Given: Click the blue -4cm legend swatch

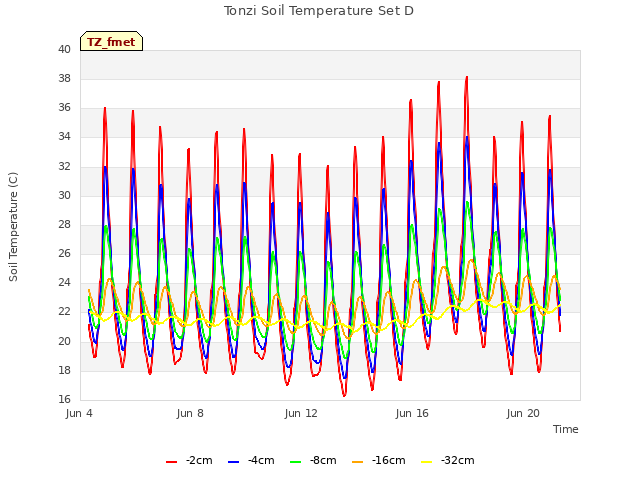Looking at the screenshot, I should (x=233, y=462).
